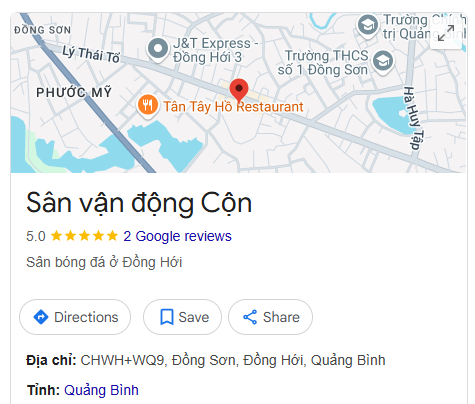
Task: Click Trường Chính trị graduation cap marker
Action: (367, 26)
